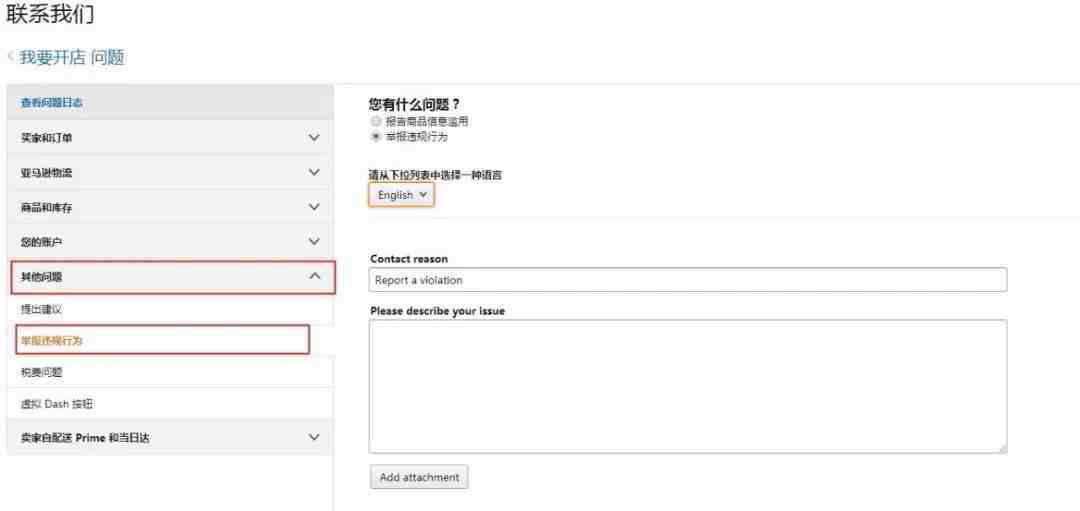
Task: Choose the 举报违规行为 radio button
Action: [376, 136]
